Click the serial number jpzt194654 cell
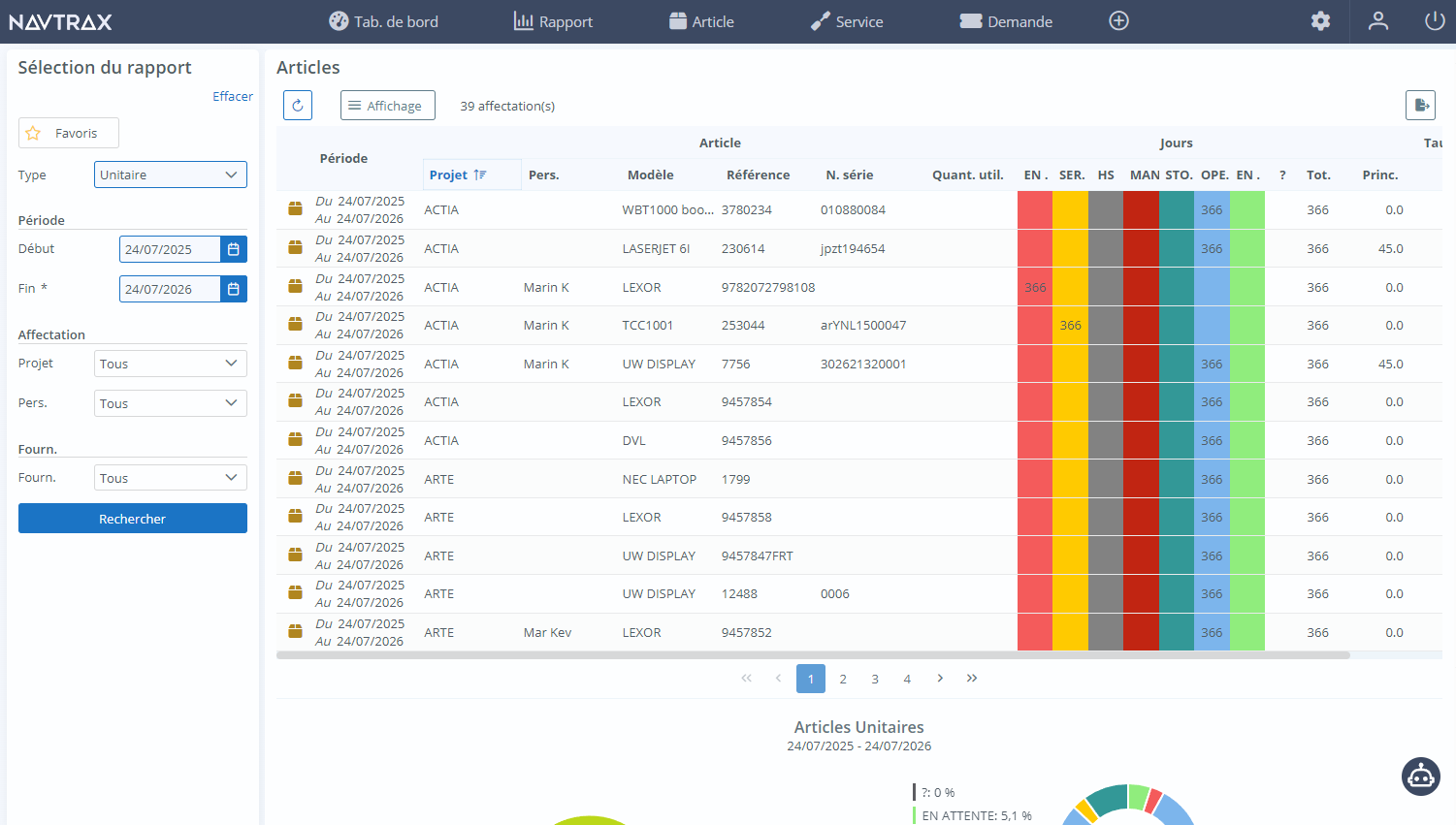This screenshot has height=825, width=1456. [853, 248]
